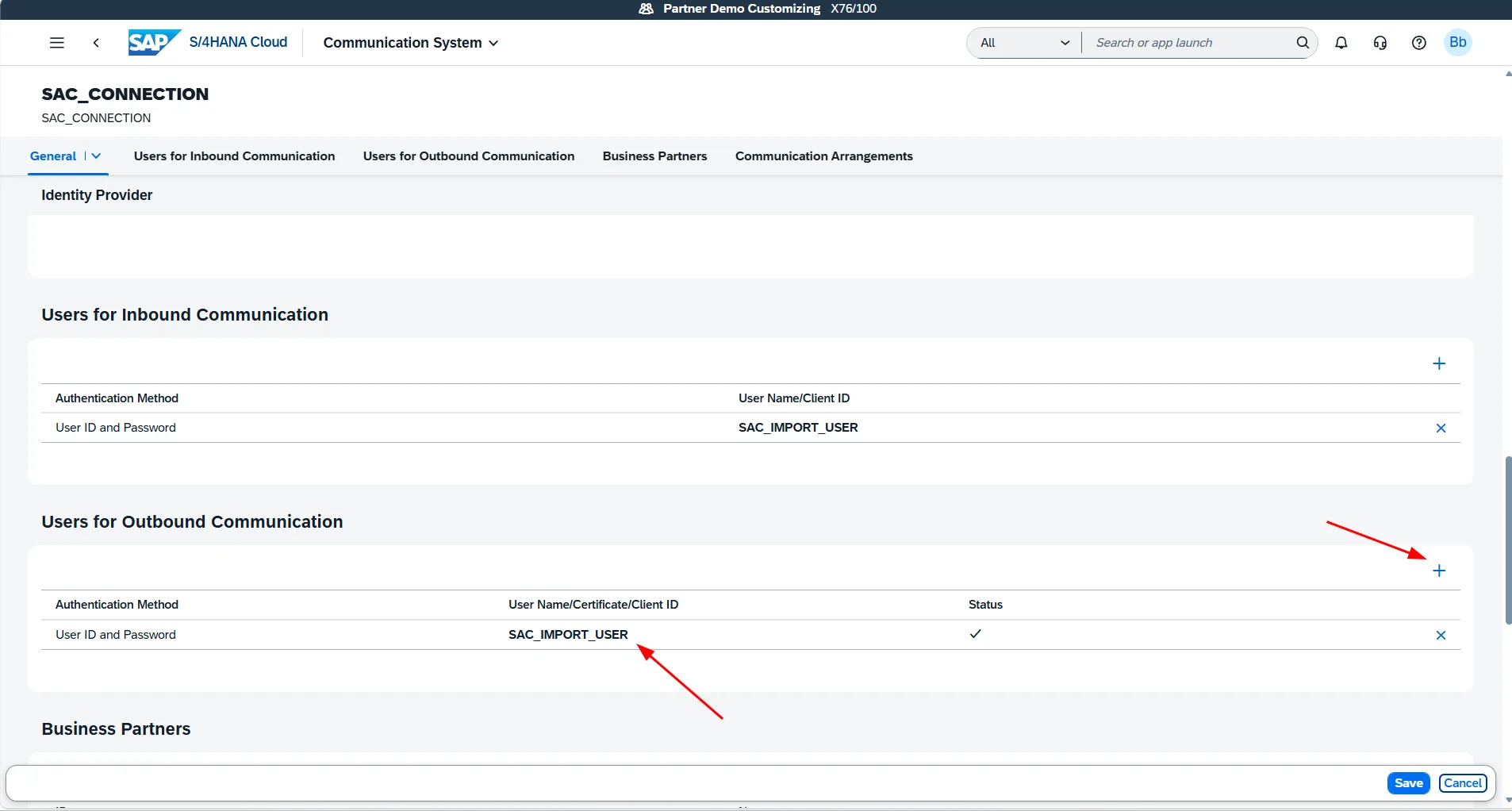This screenshot has height=811, width=1512.
Task: Open the help question mark icon
Action: pos(1419,43)
